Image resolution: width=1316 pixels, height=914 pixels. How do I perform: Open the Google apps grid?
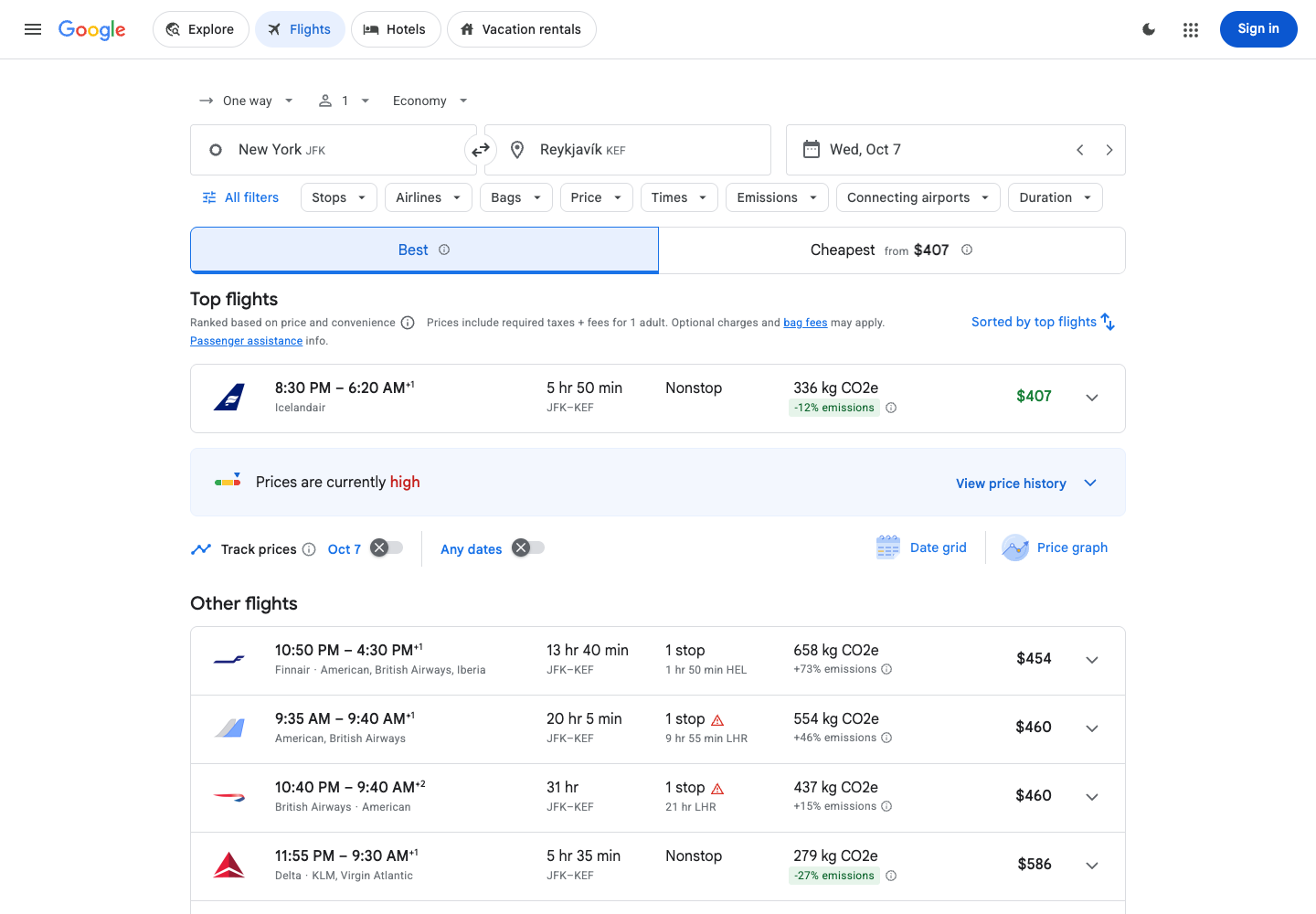point(1190,29)
